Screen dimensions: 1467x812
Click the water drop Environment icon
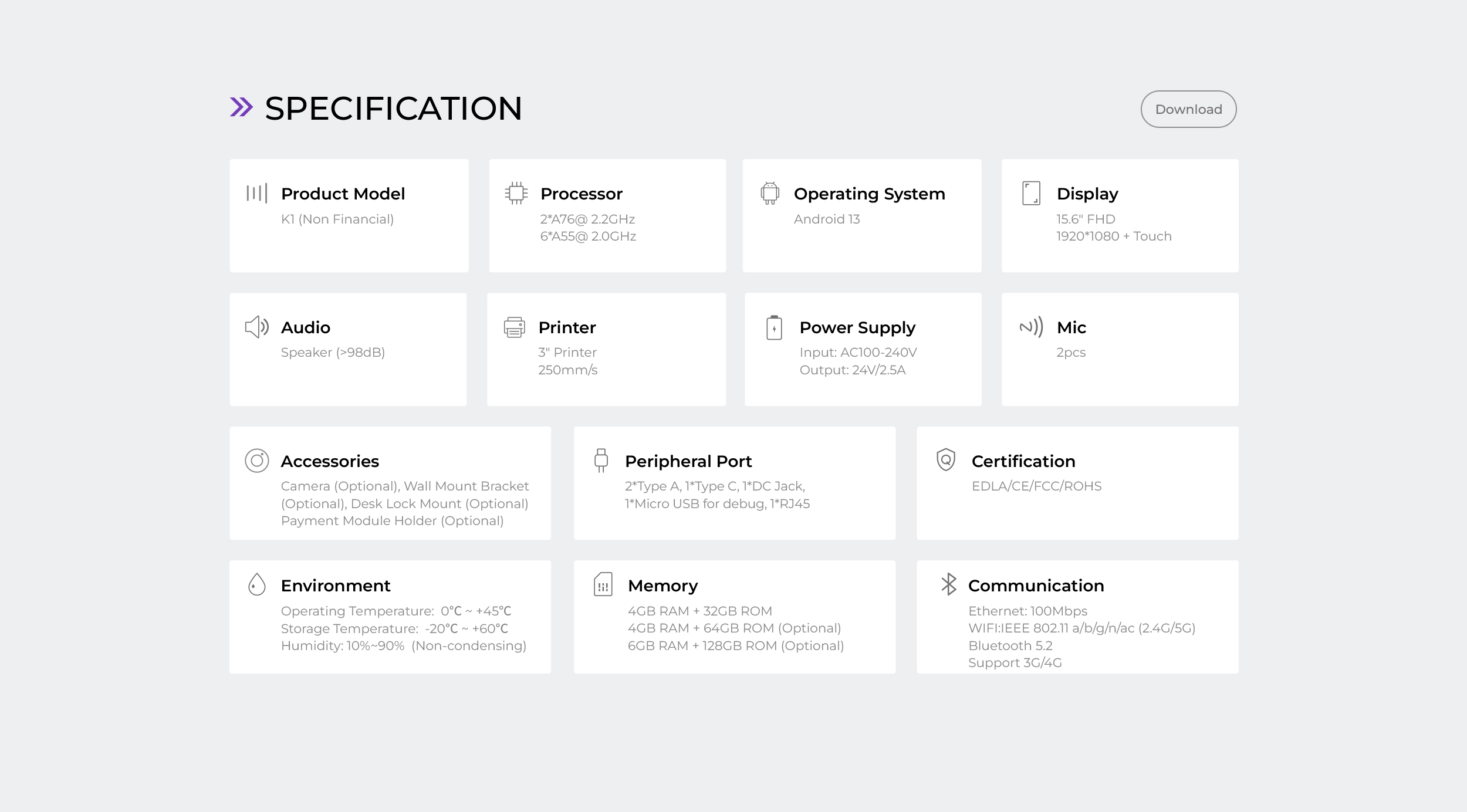pyautogui.click(x=257, y=584)
